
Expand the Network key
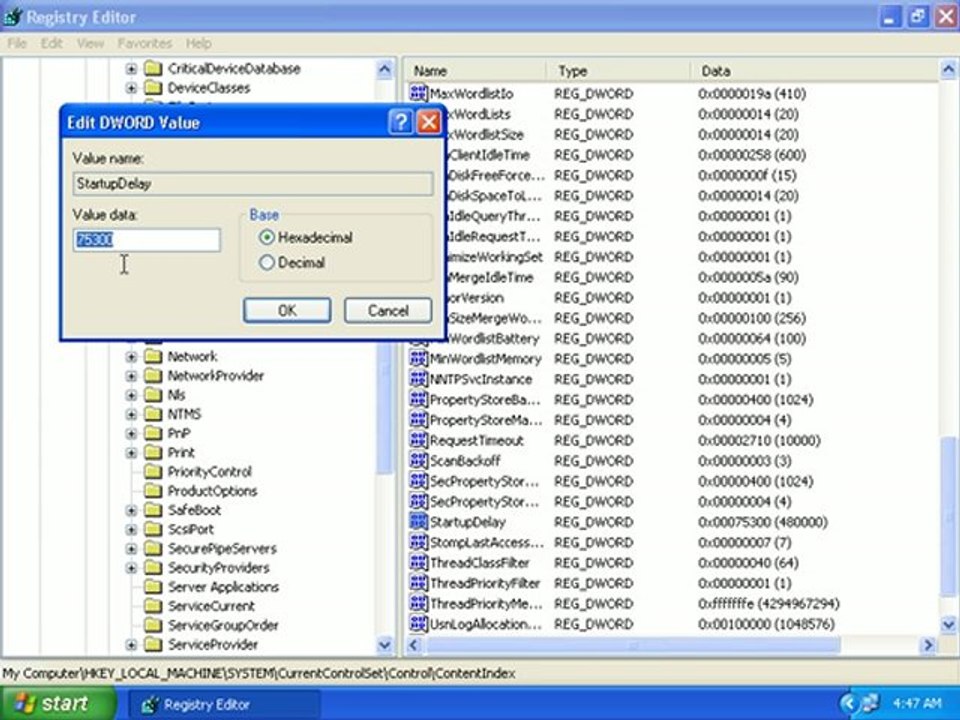tap(131, 356)
